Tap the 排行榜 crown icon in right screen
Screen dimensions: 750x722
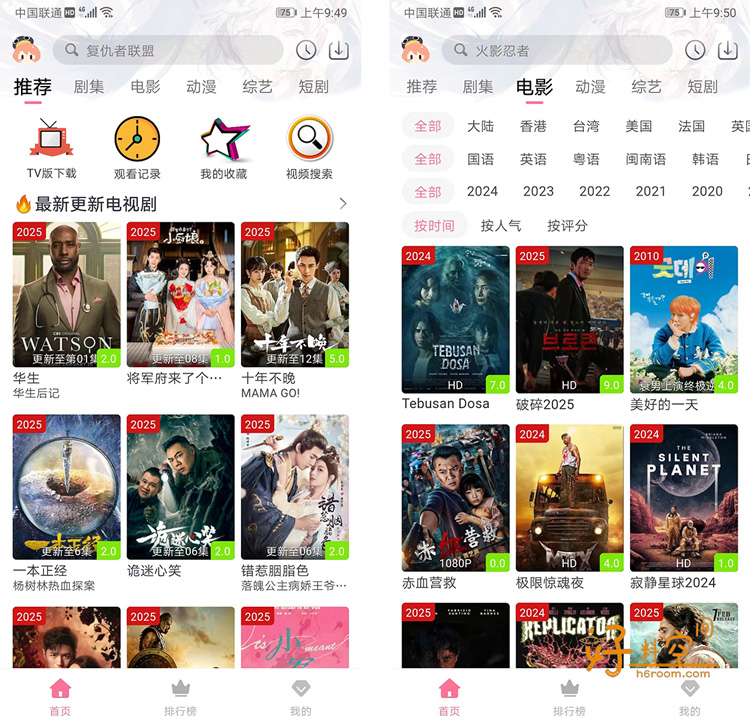pos(569,689)
